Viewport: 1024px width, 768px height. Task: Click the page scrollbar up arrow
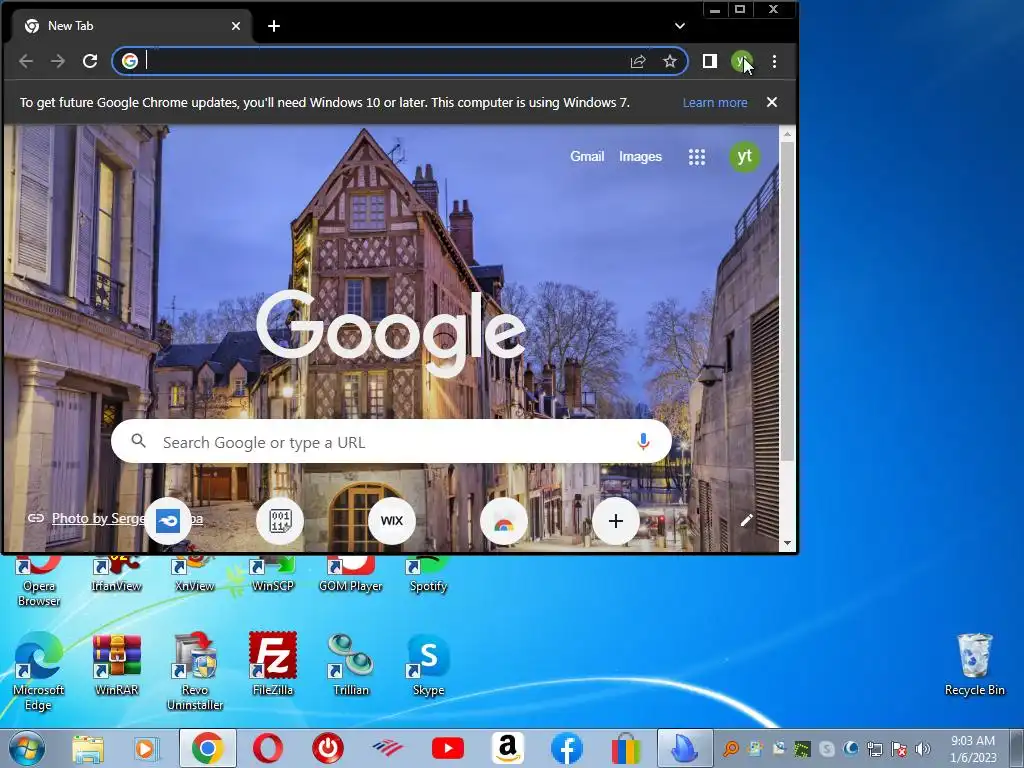click(x=787, y=134)
